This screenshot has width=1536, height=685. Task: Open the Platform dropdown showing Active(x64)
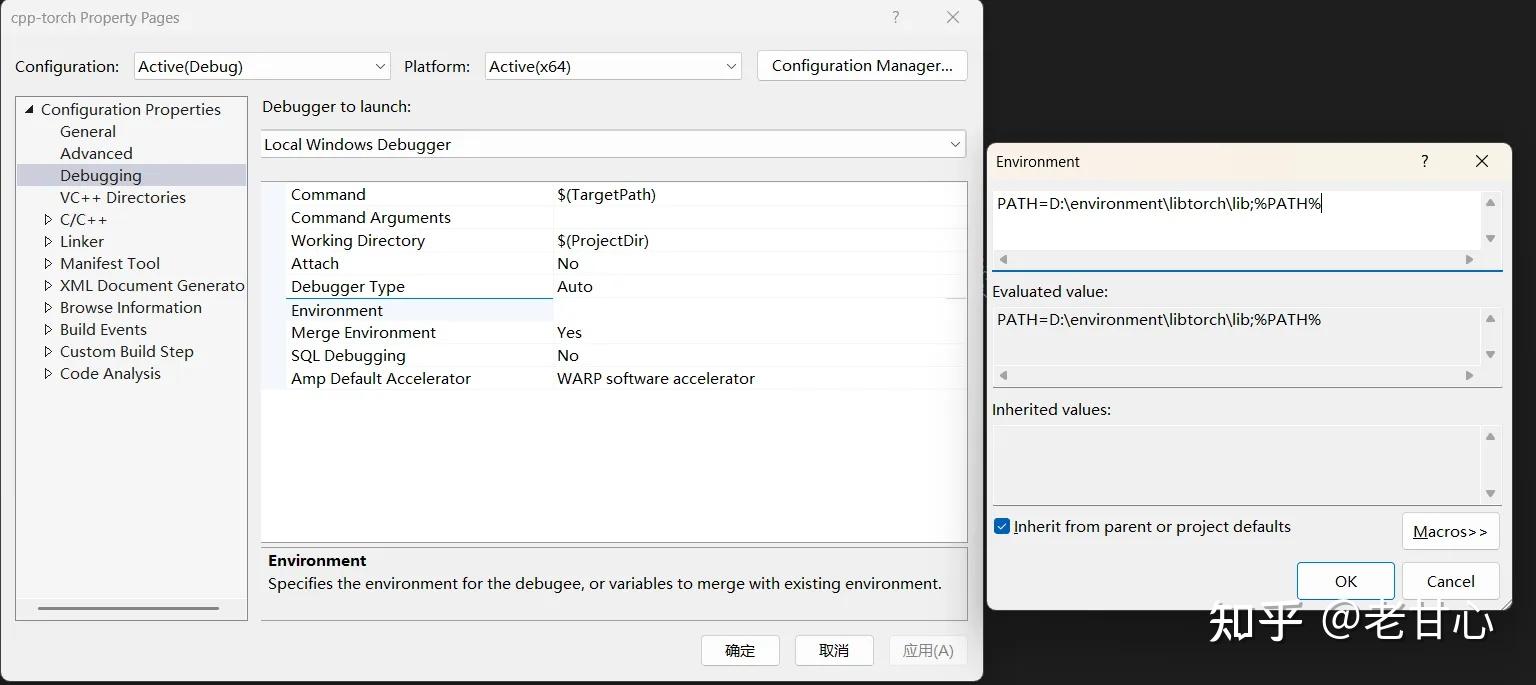coord(731,65)
